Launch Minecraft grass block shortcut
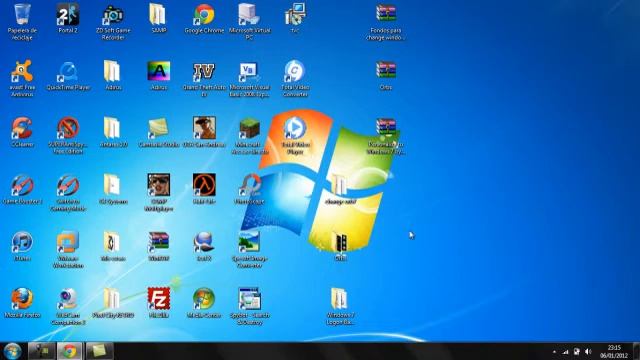Screen dimensions: 640x360 click(x=249, y=128)
